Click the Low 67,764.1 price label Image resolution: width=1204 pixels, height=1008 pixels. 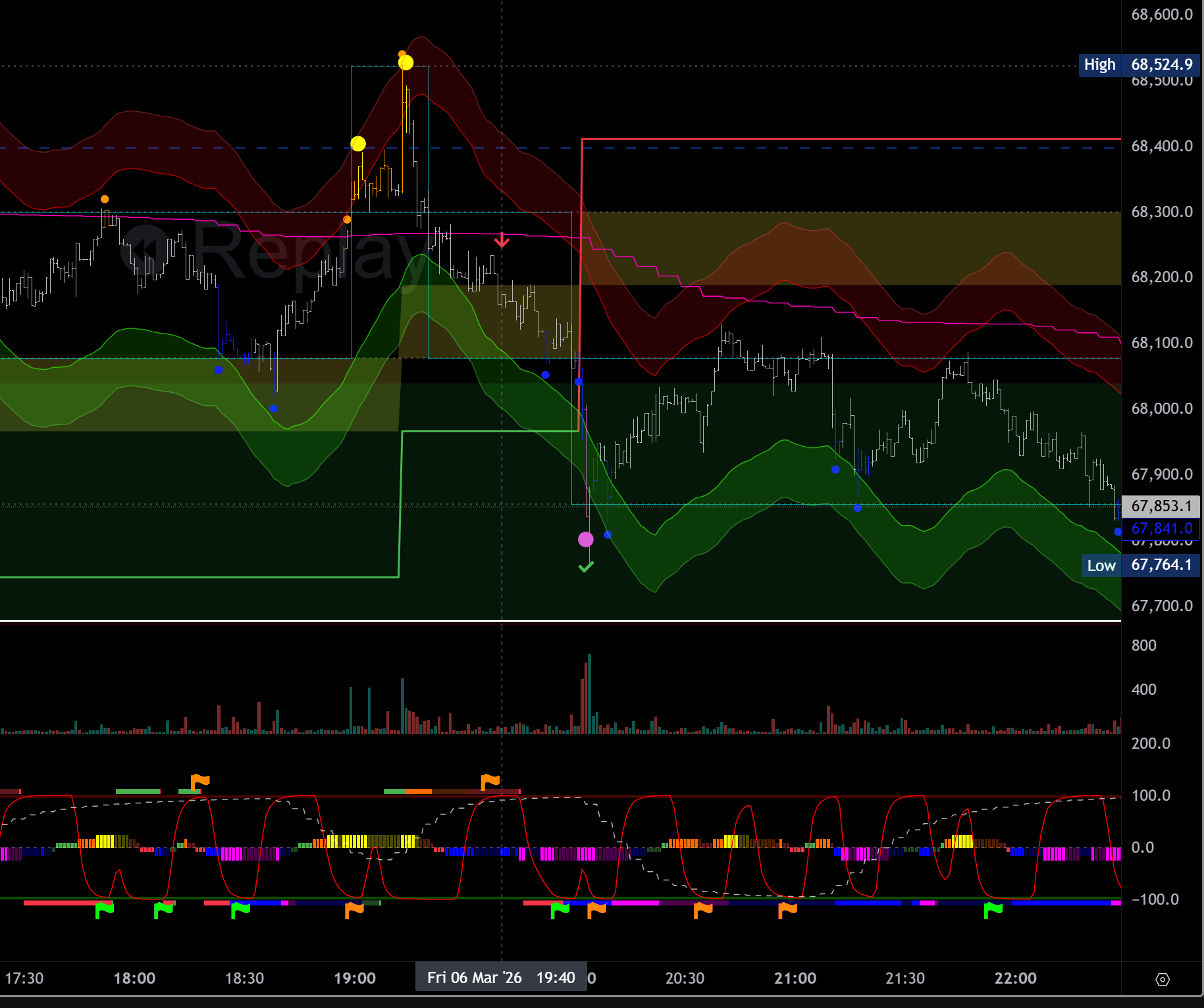1140,565
